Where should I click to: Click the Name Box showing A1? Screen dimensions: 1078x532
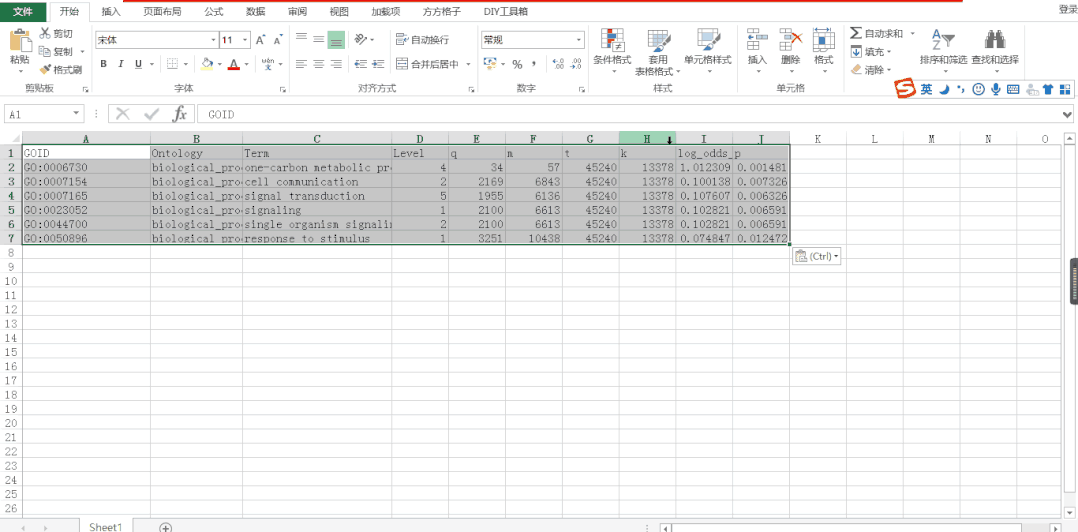[x=50, y=114]
